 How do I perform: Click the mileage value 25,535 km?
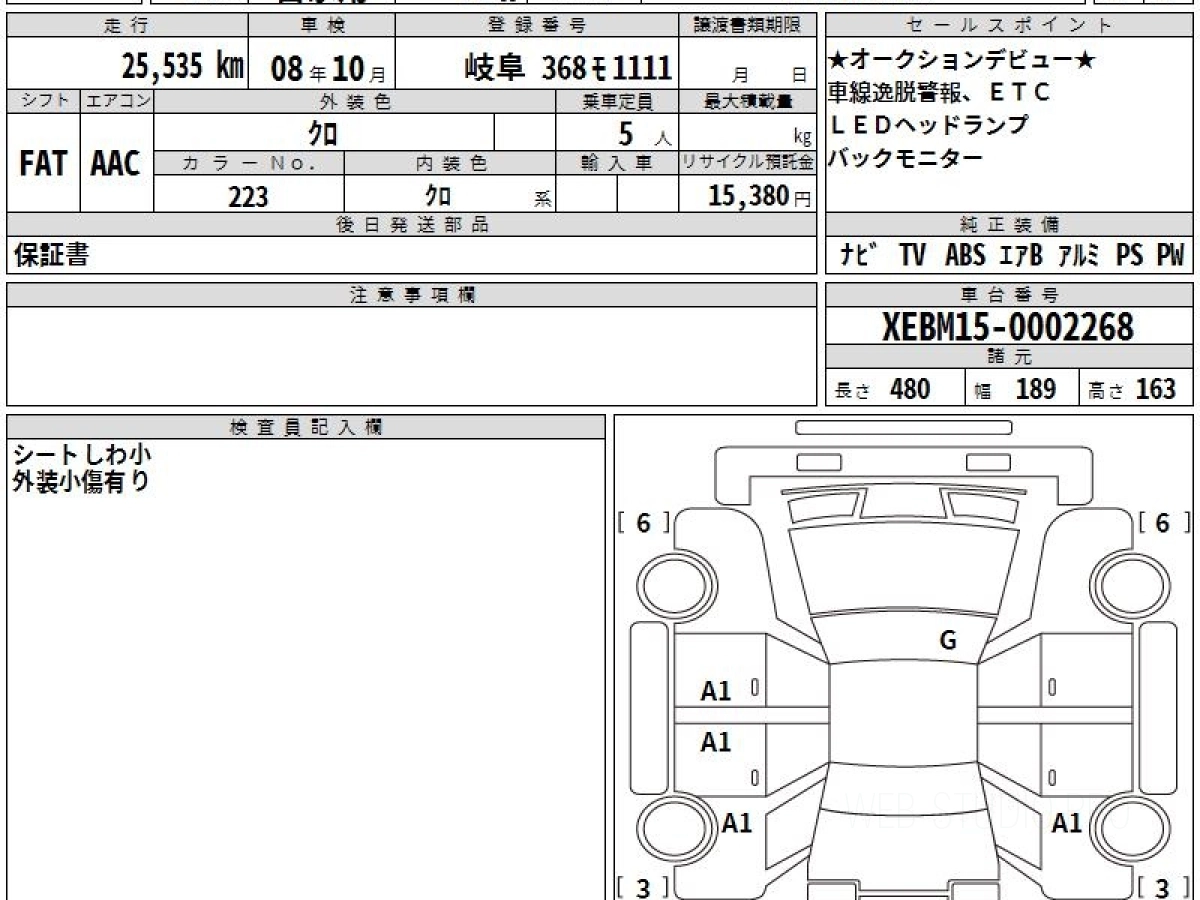click(183, 66)
